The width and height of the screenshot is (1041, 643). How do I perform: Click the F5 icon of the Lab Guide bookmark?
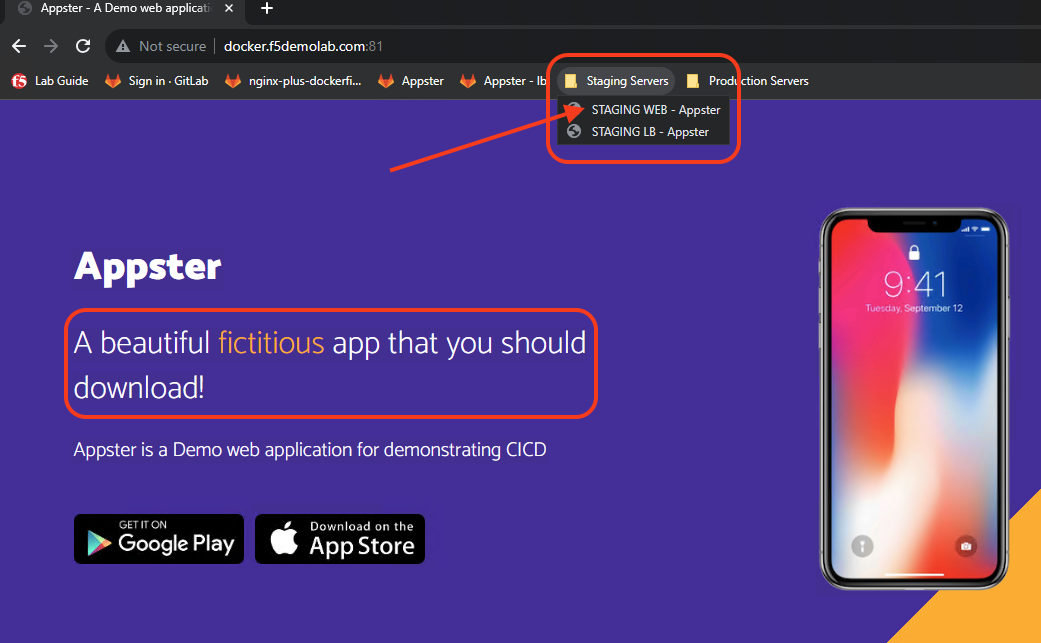pos(19,81)
